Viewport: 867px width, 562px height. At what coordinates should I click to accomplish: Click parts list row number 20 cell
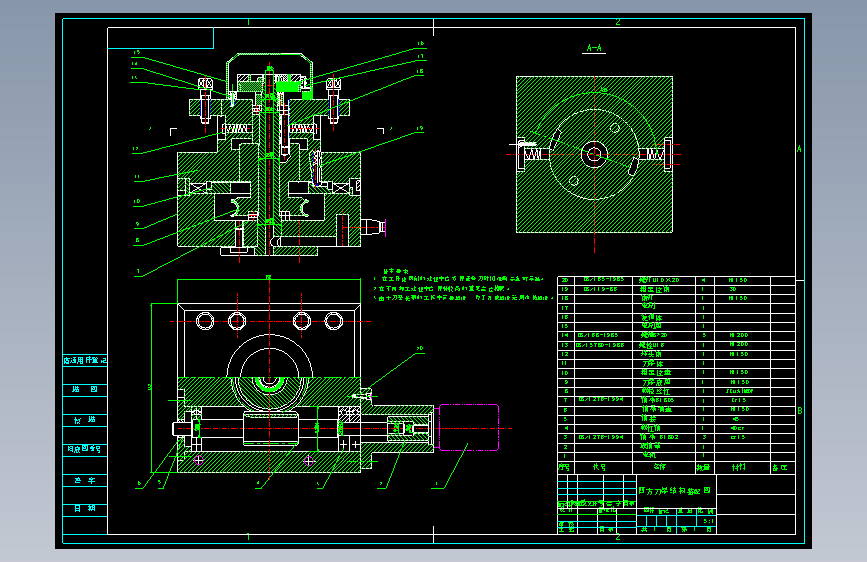566,280
